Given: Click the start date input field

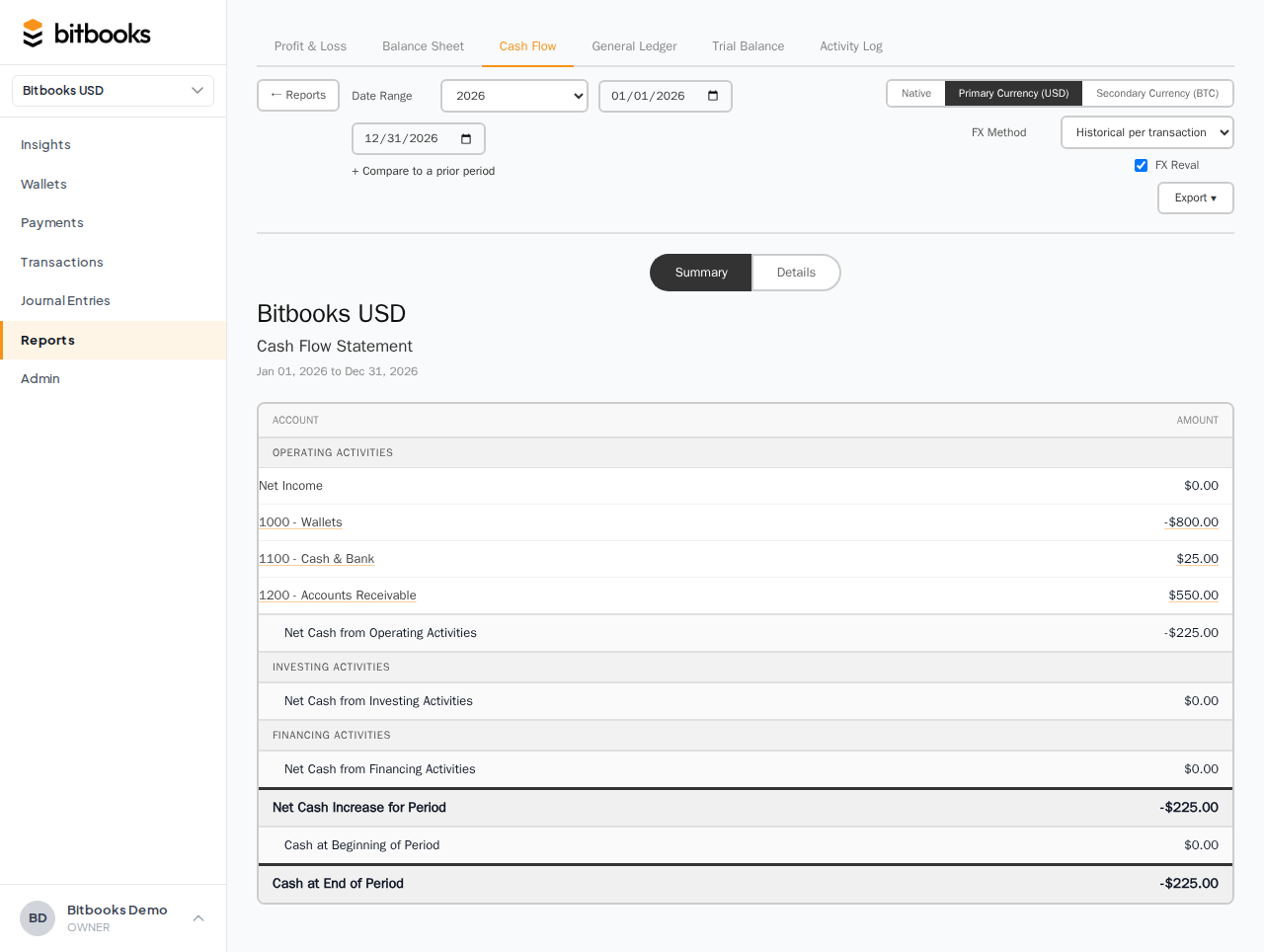Looking at the screenshot, I should pyautogui.click(x=666, y=96).
